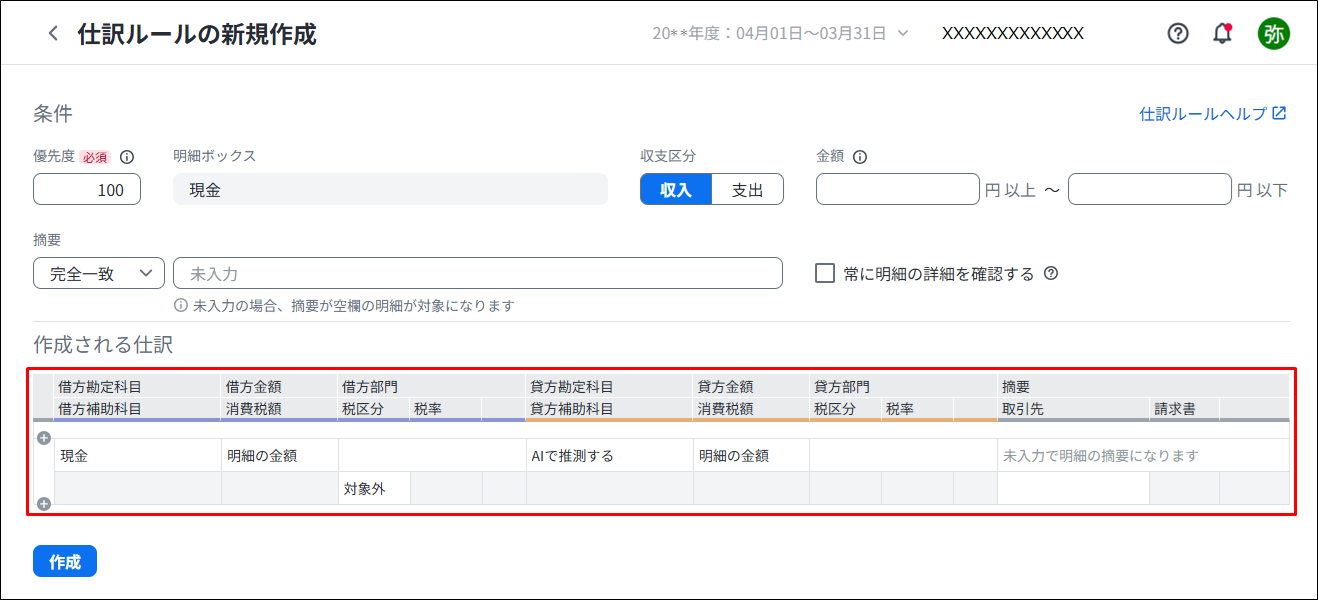Viewport: 1318px width, 600px height.
Task: Click info icon next to 金額 label
Action: [x=860, y=157]
